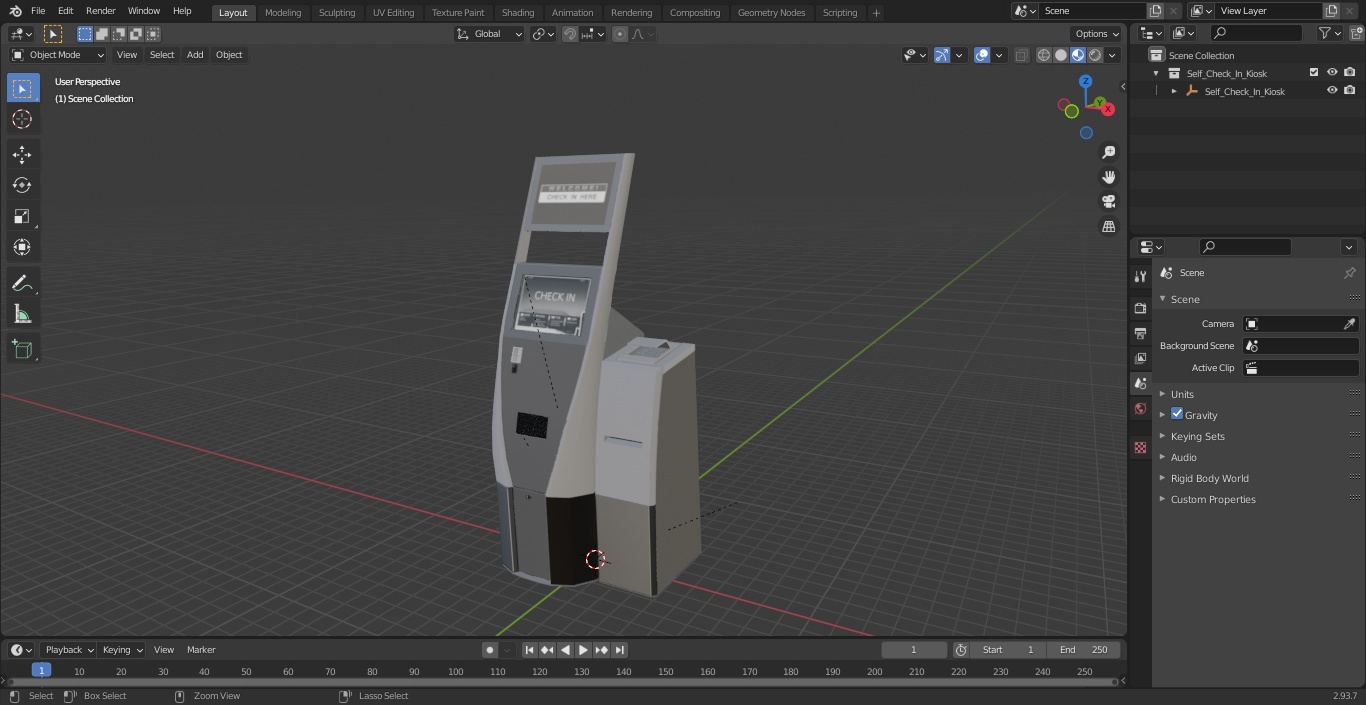This screenshot has width=1366, height=705.
Task: Open the Options dropdown
Action: [1098, 34]
